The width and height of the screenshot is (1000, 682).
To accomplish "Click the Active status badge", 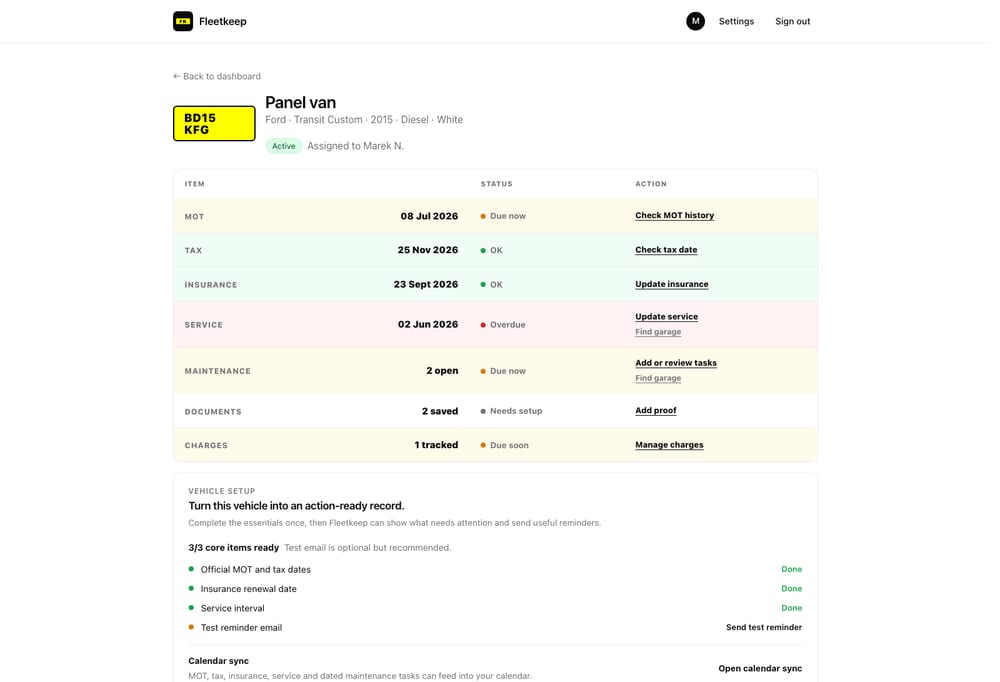I will click(284, 146).
